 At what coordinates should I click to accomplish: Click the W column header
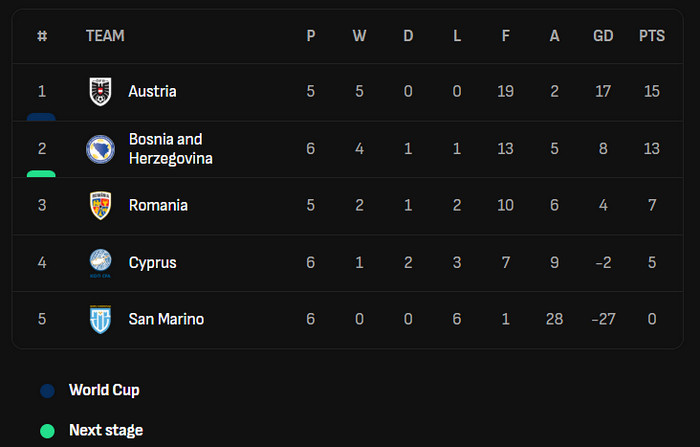point(359,36)
